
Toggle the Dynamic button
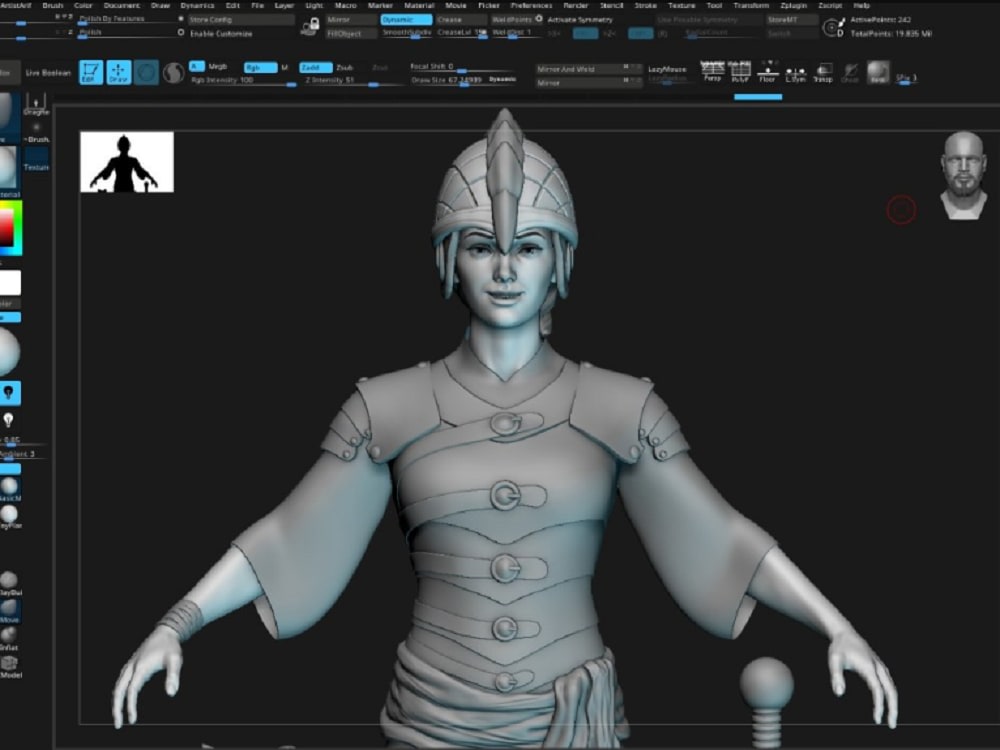tap(406, 20)
